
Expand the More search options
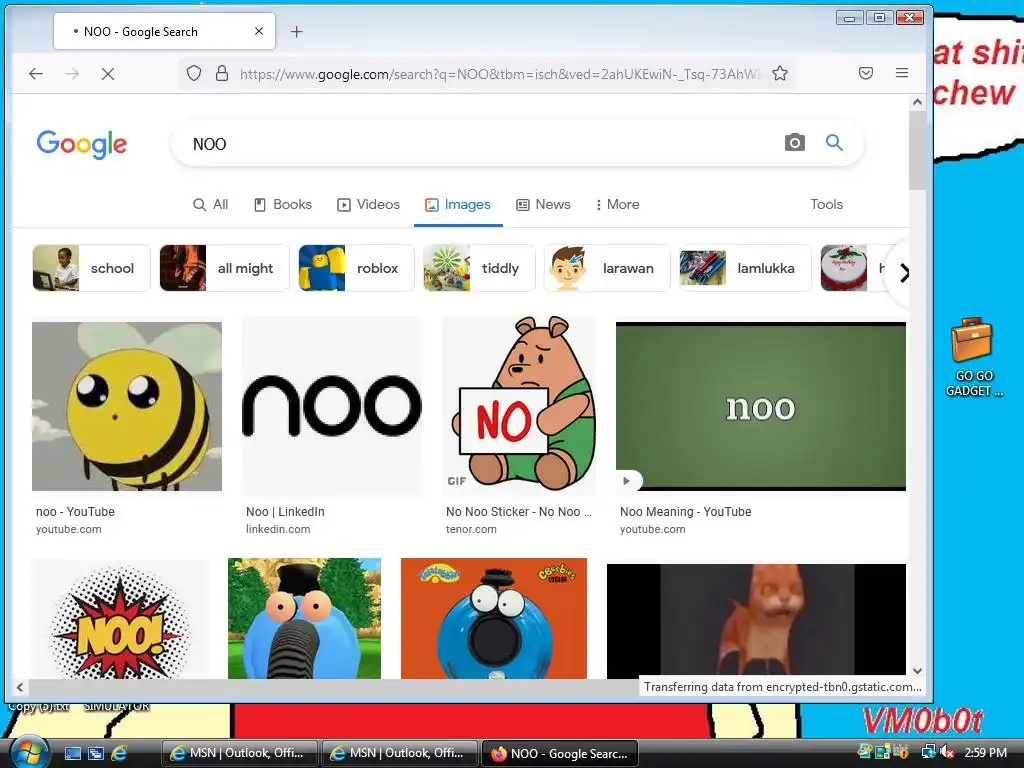click(617, 204)
